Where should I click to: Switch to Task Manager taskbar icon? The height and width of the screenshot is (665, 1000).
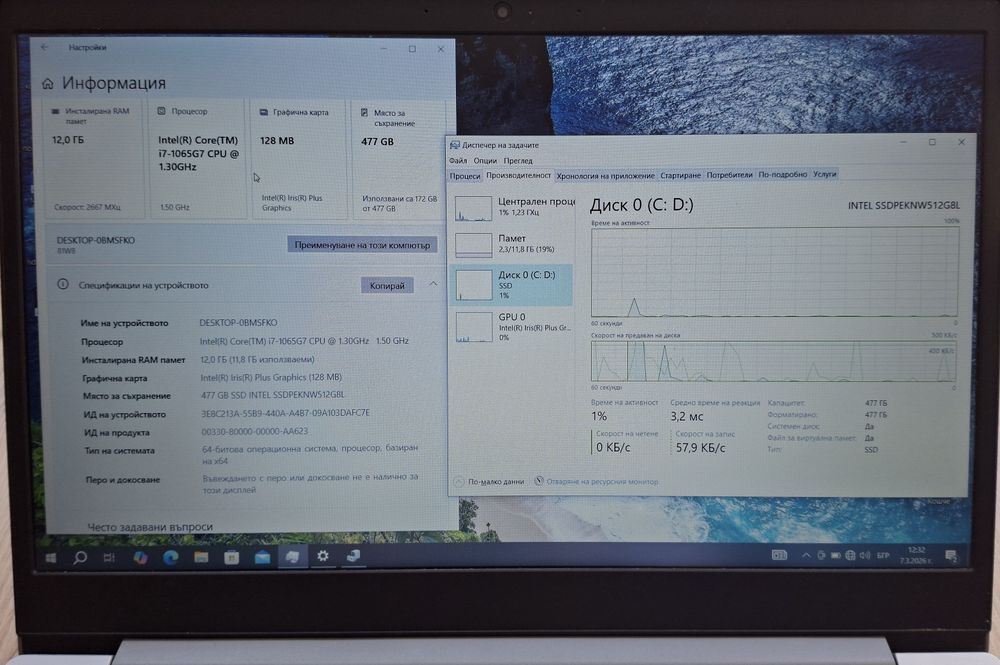tap(353, 556)
